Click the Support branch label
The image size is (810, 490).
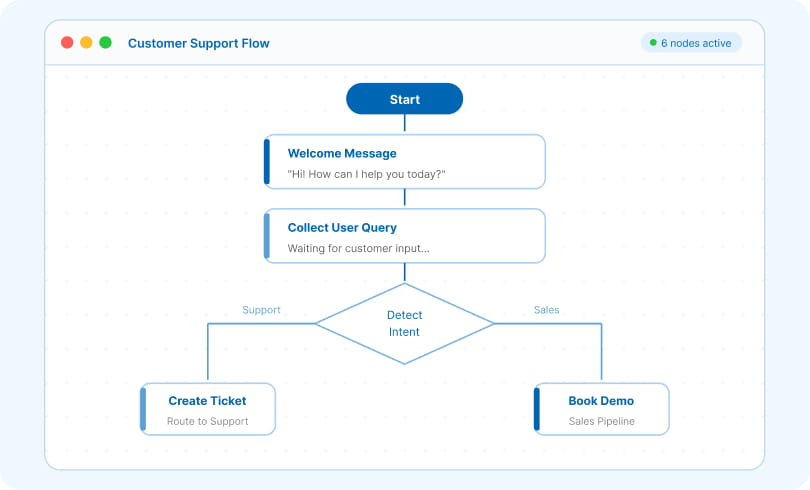coord(261,310)
